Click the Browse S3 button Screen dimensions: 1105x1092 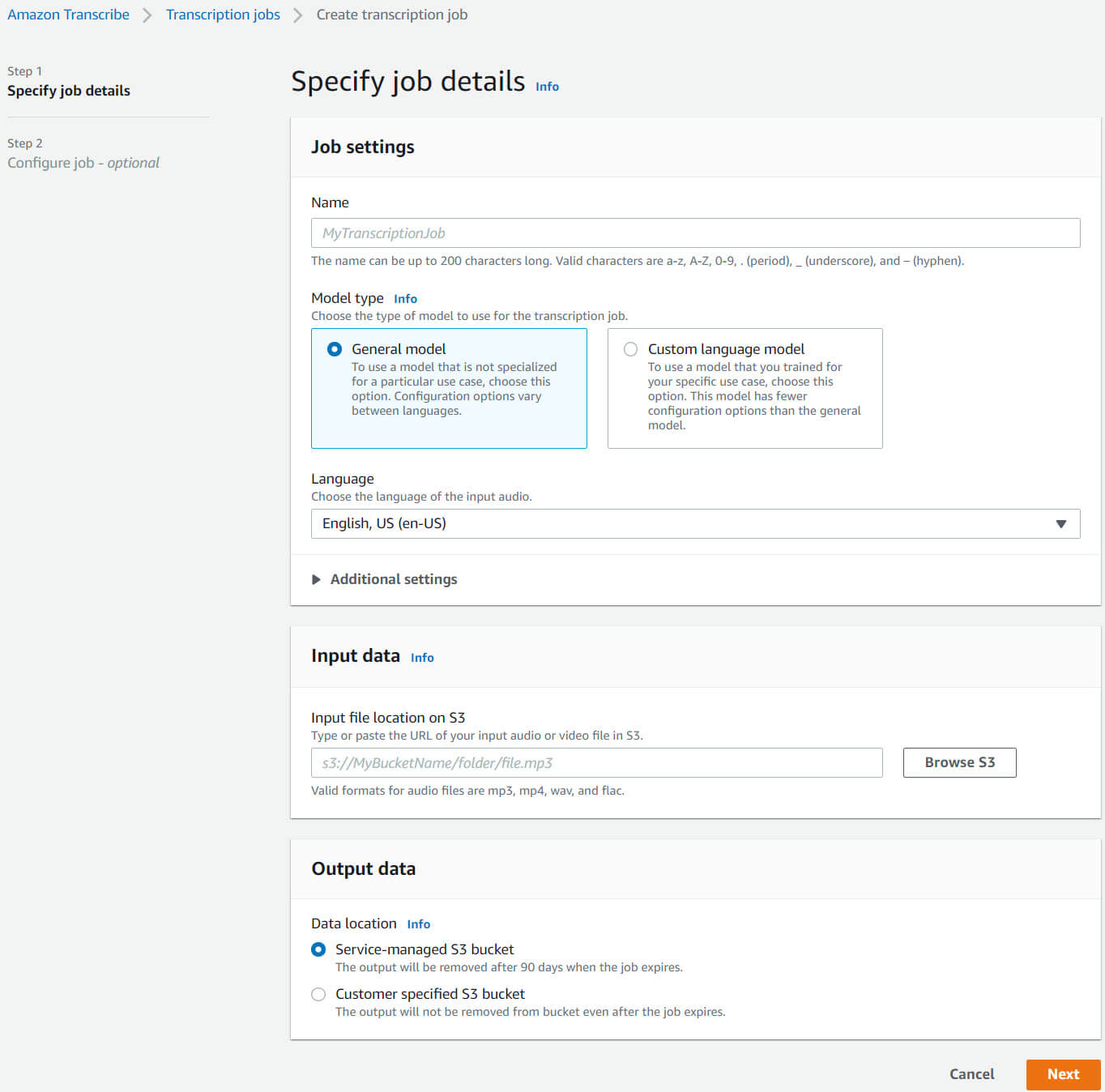(959, 762)
